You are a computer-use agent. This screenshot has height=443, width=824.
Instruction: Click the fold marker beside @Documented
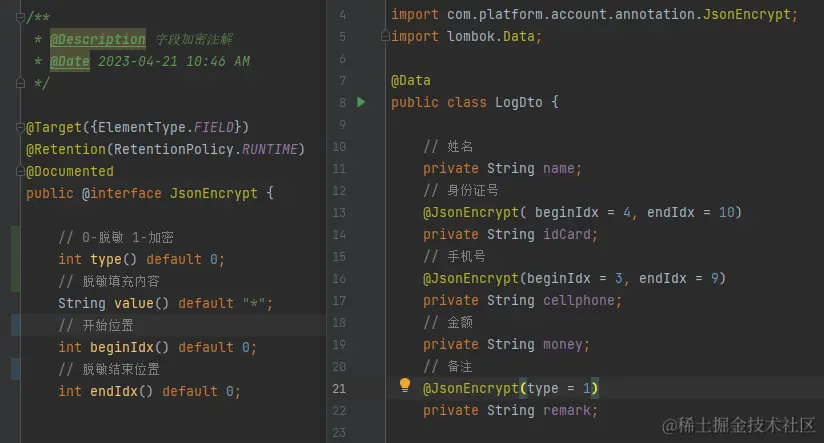click(20, 171)
